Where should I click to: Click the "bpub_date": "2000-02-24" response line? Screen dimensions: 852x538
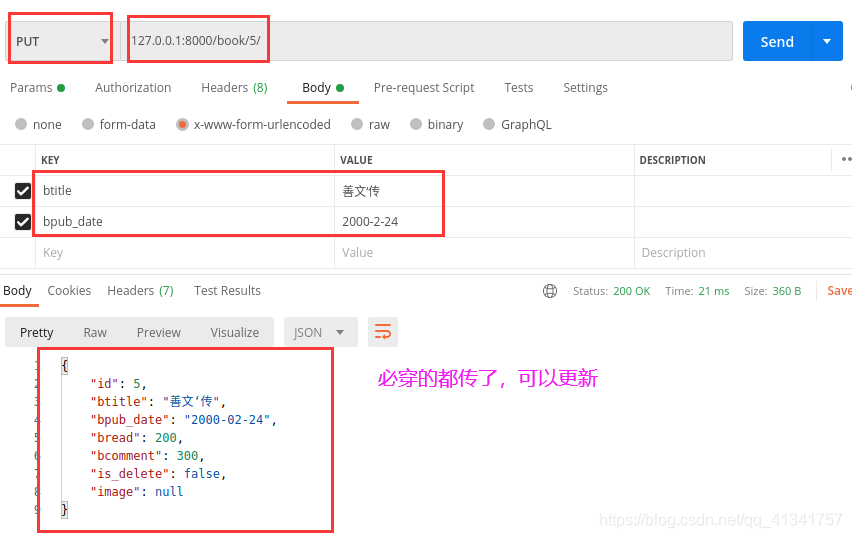coord(184,420)
